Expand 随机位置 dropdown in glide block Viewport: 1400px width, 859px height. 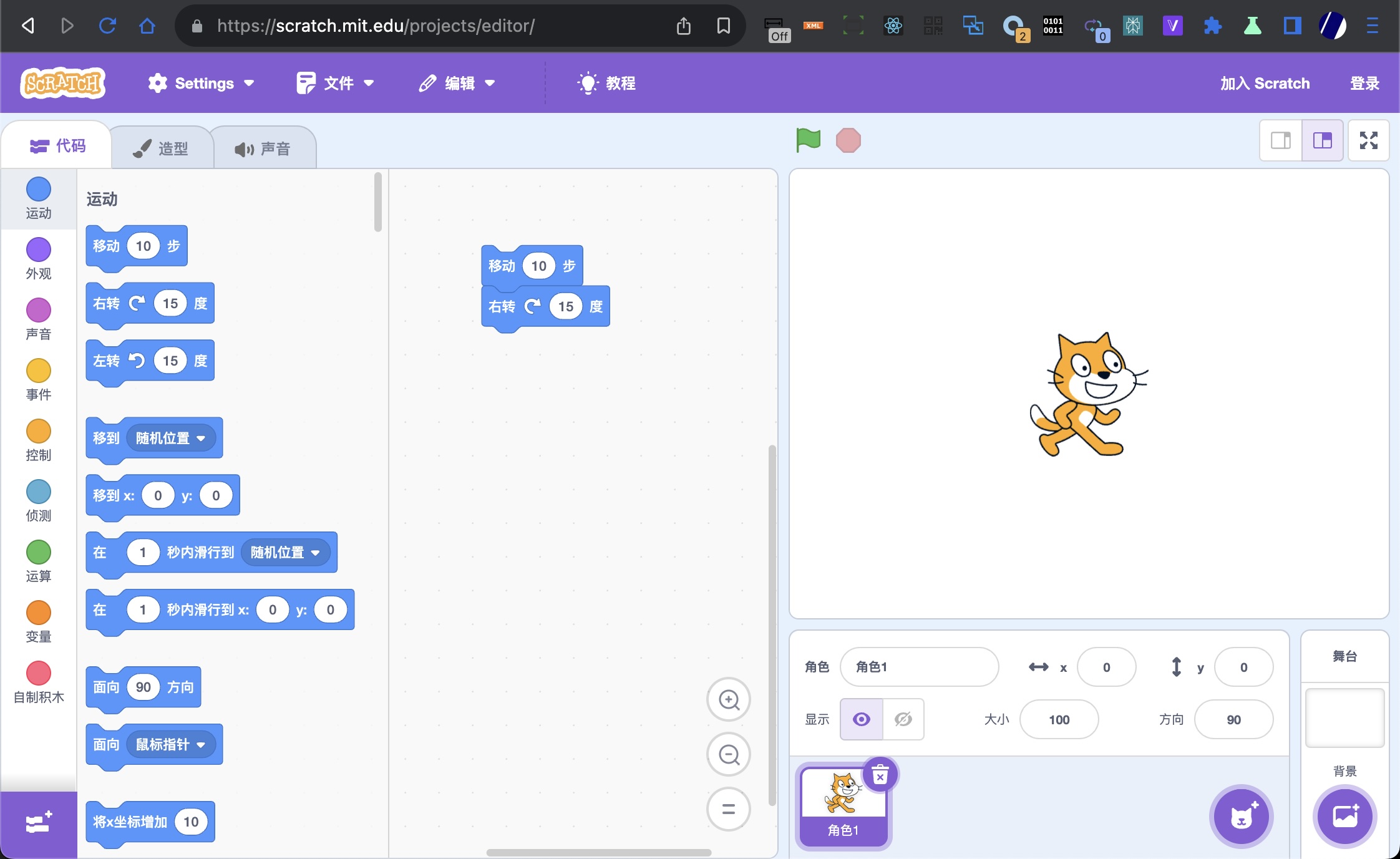(285, 553)
